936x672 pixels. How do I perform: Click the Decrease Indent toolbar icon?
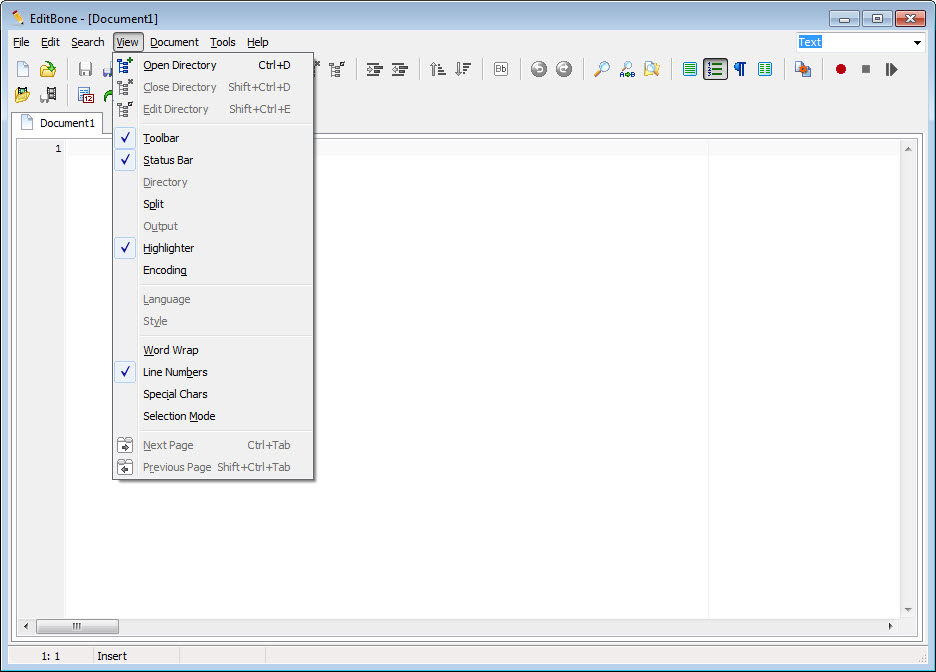coord(399,69)
